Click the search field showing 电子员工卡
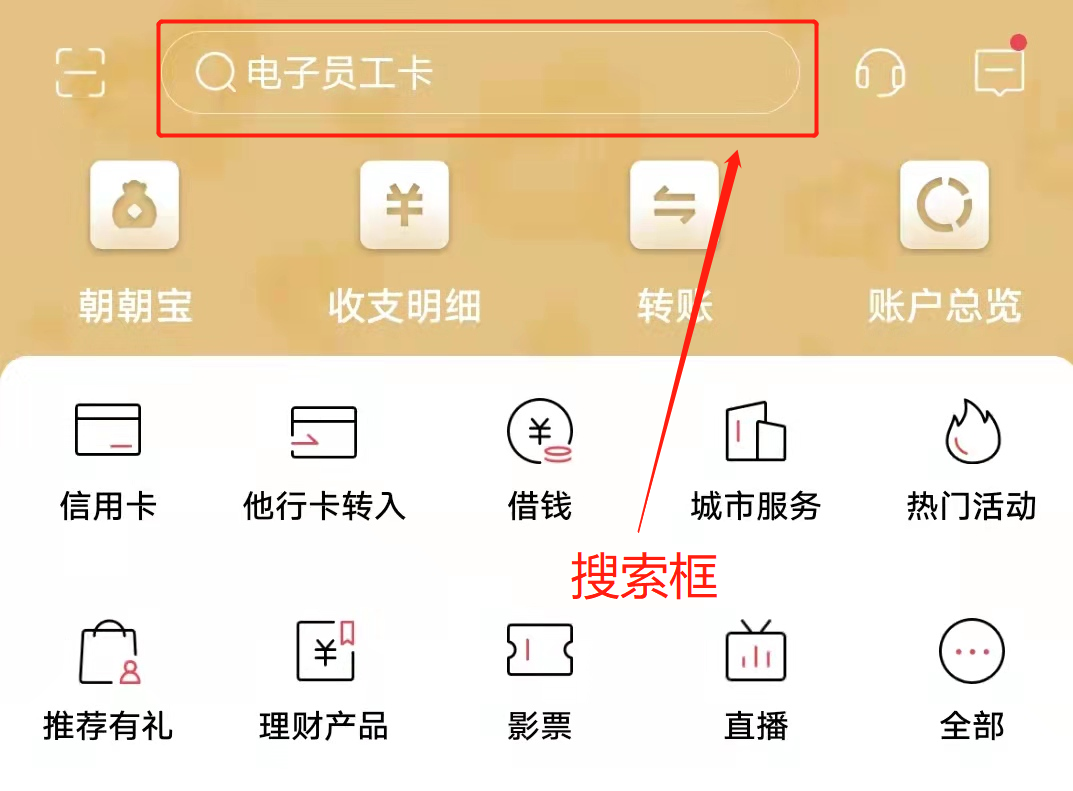1073x791 pixels. coord(480,73)
